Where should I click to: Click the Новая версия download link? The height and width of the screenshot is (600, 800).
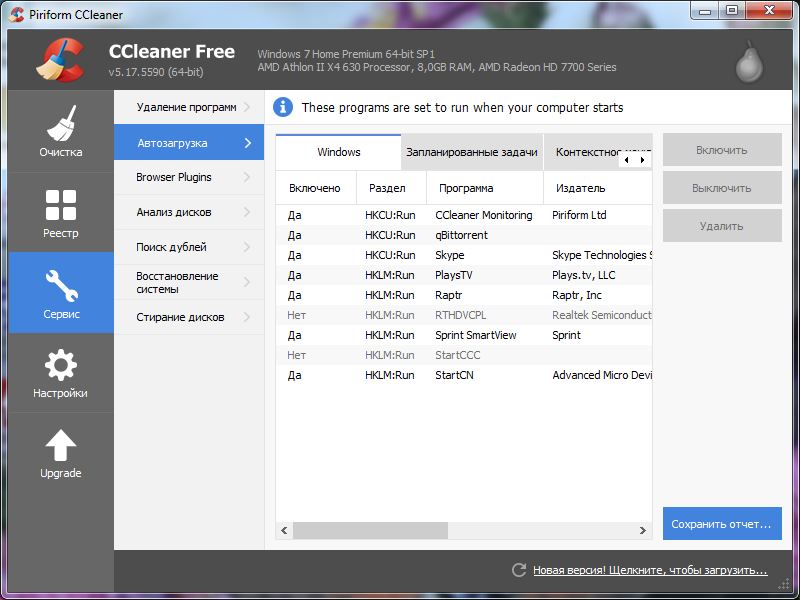click(649, 570)
